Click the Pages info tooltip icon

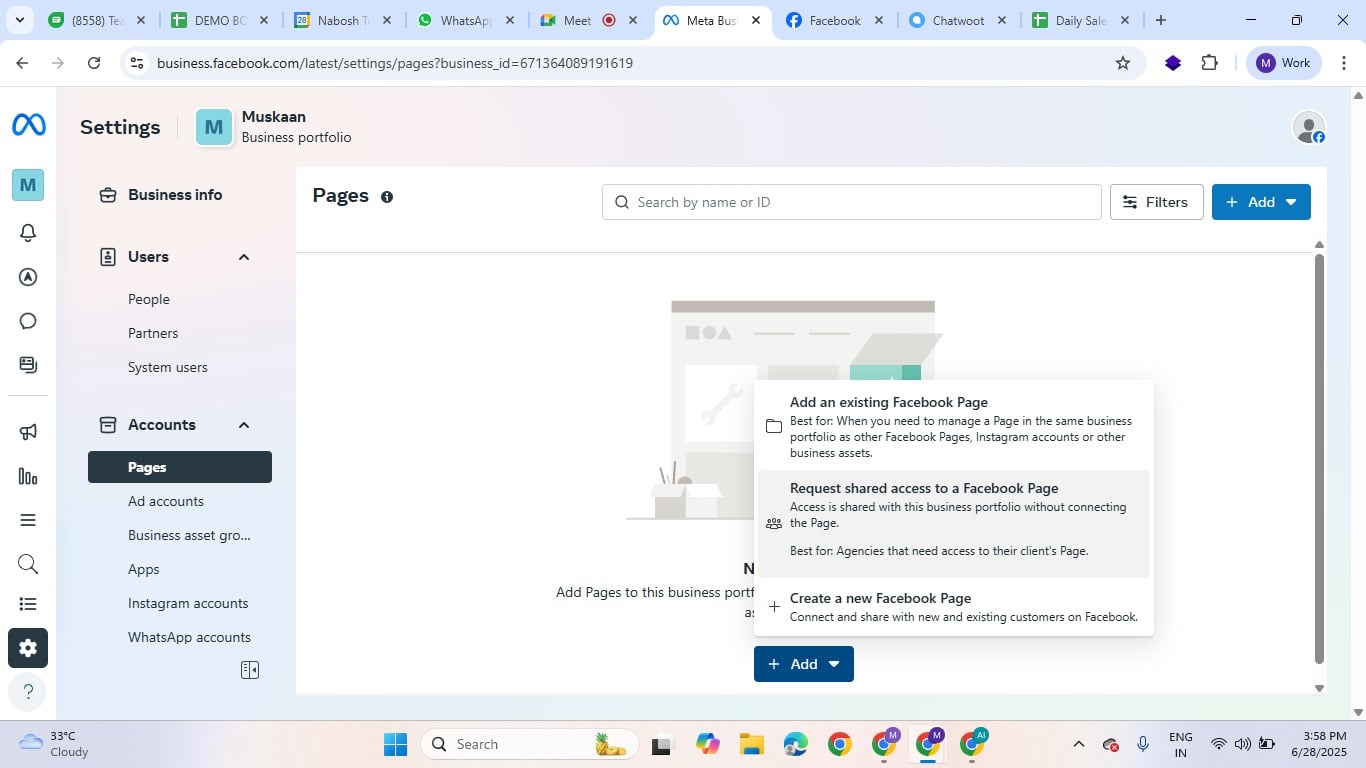[x=386, y=197]
